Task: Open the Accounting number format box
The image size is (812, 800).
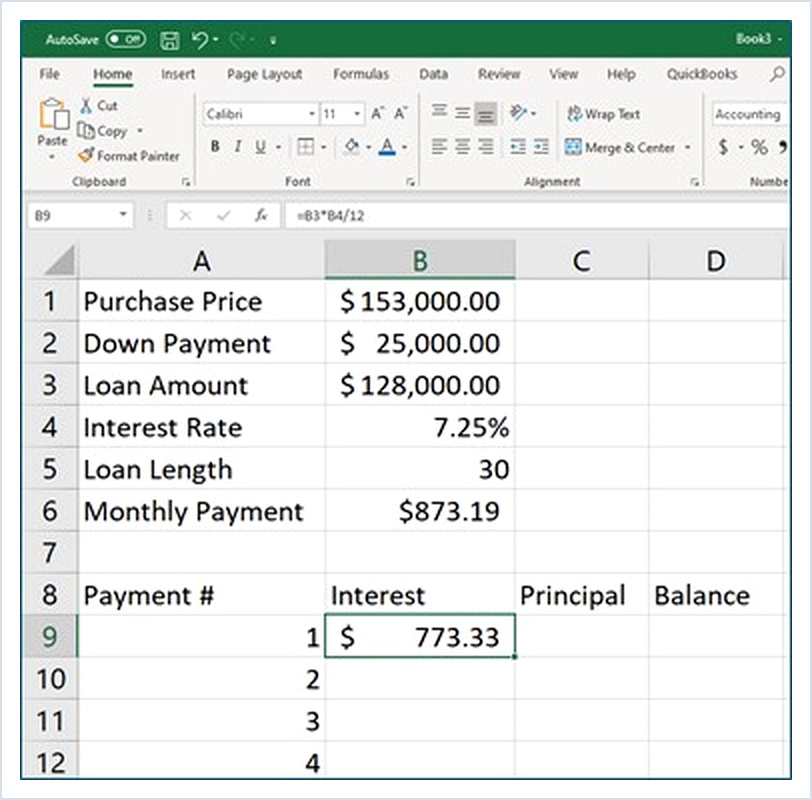Action: click(x=750, y=114)
